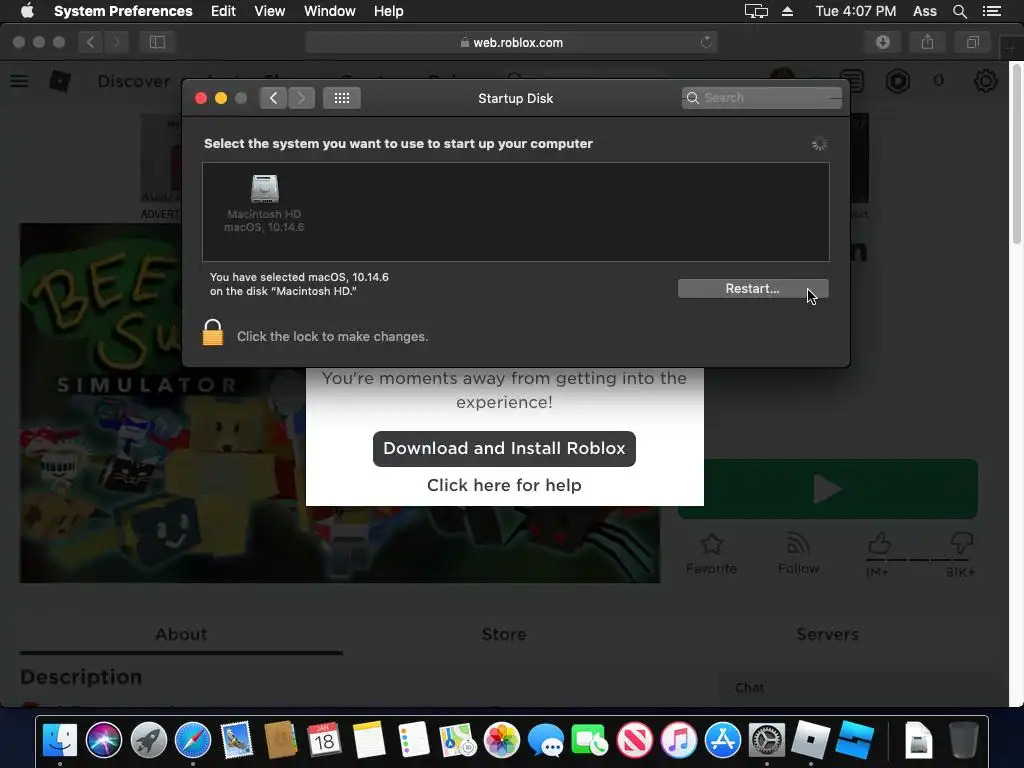
Task: Open Messages from the Dock
Action: 546,740
